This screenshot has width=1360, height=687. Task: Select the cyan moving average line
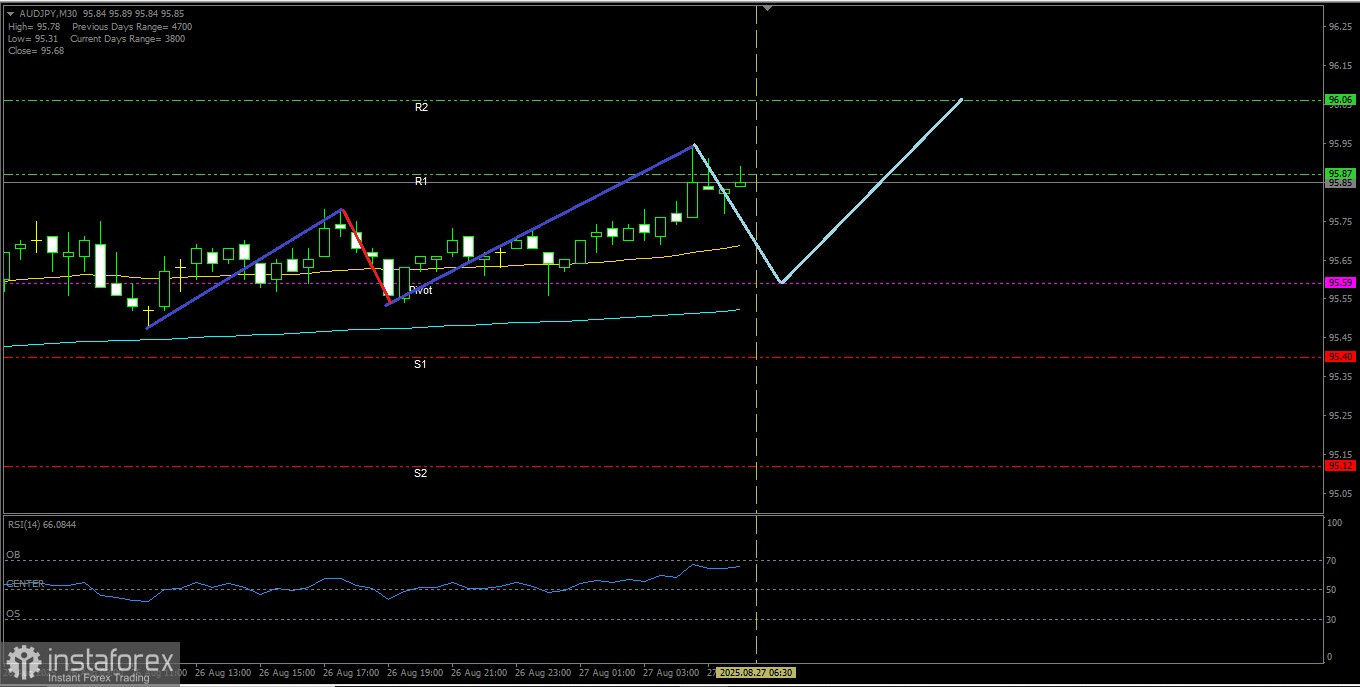370,328
